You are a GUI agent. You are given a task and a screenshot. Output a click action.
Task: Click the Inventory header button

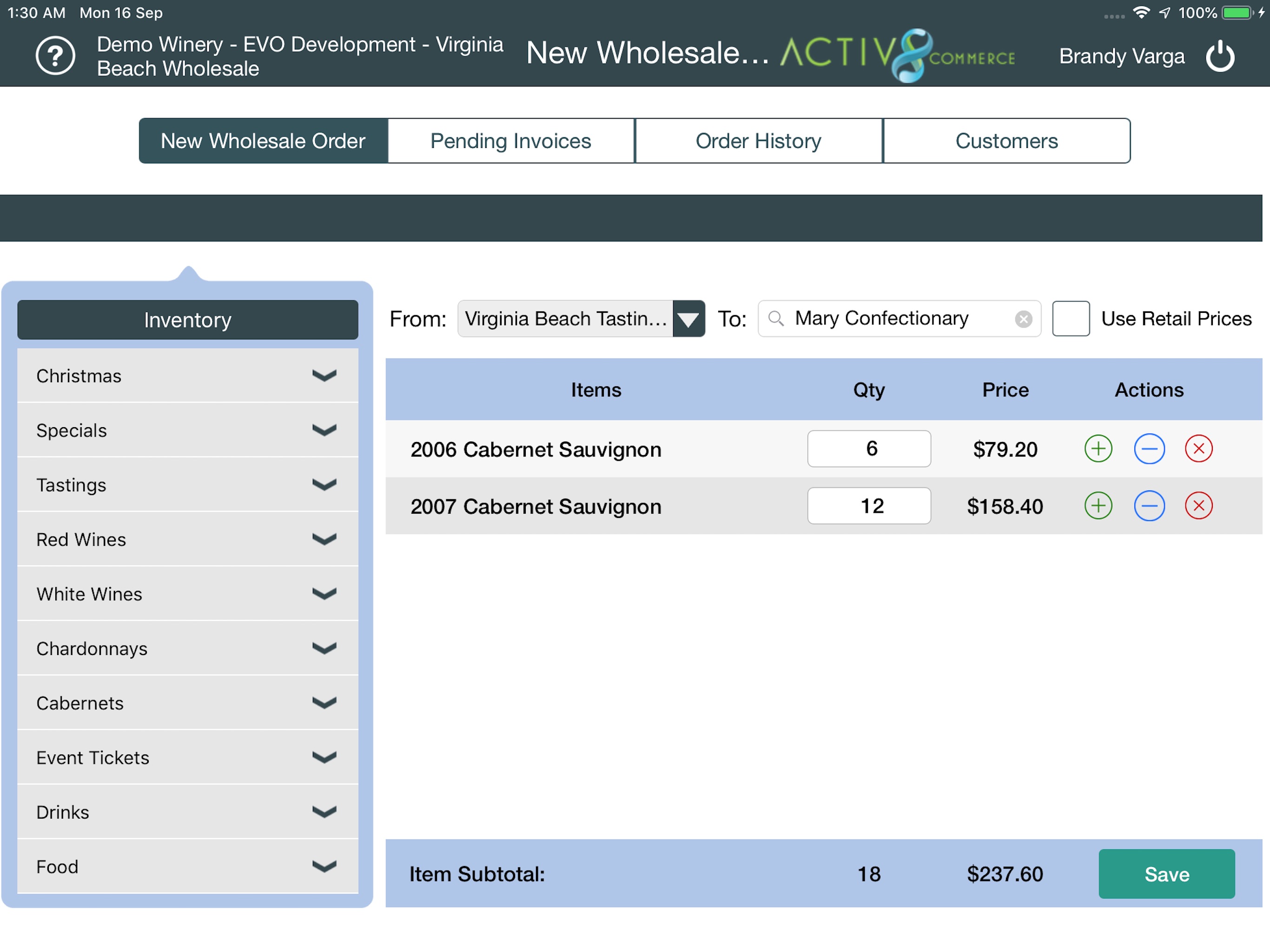(188, 320)
